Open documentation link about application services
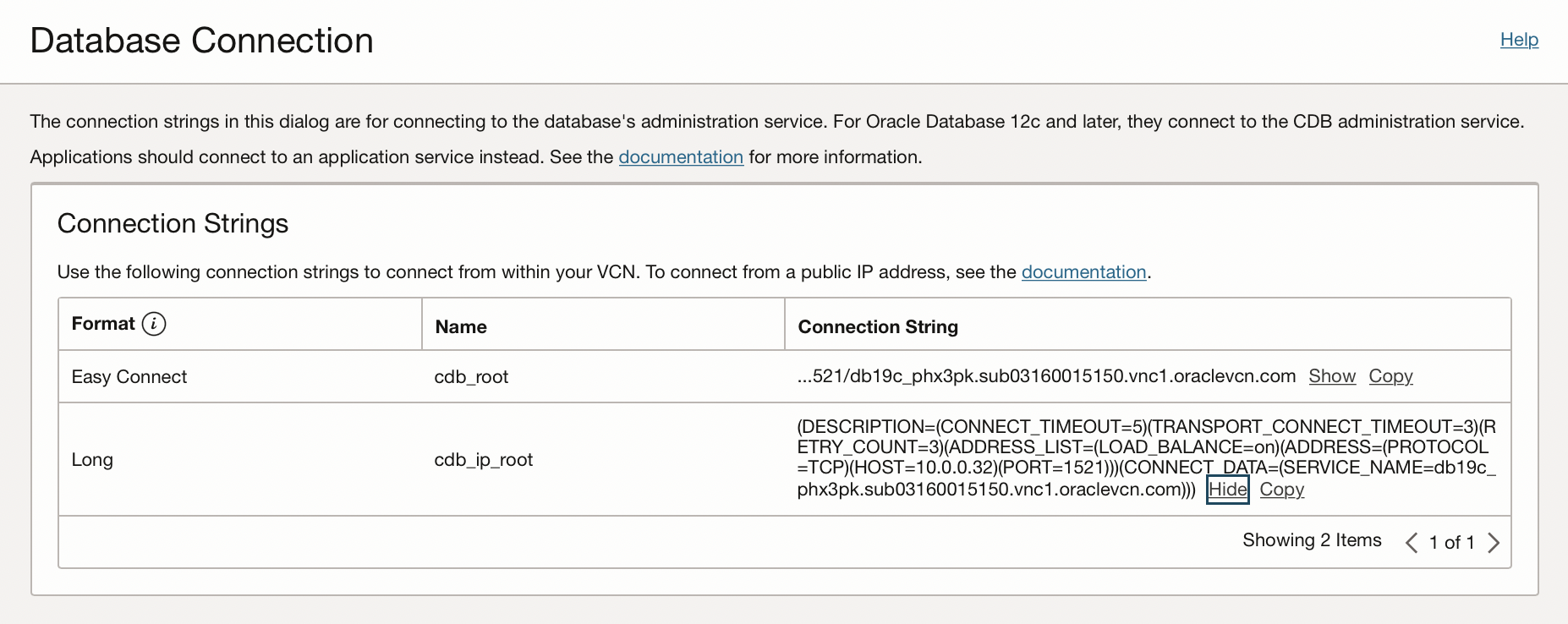 tap(681, 157)
